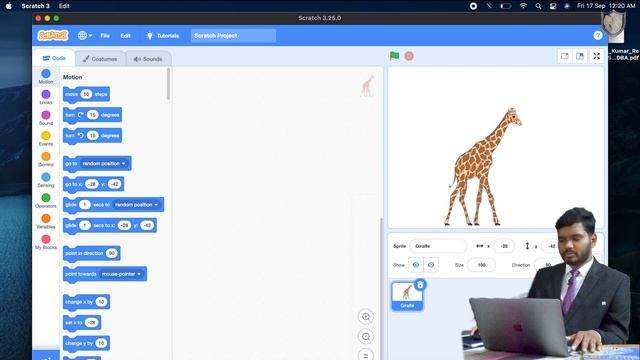This screenshot has width=640, height=360.
Task: Open the Edit menu in the Scratch toolbar
Action: pyautogui.click(x=125, y=36)
